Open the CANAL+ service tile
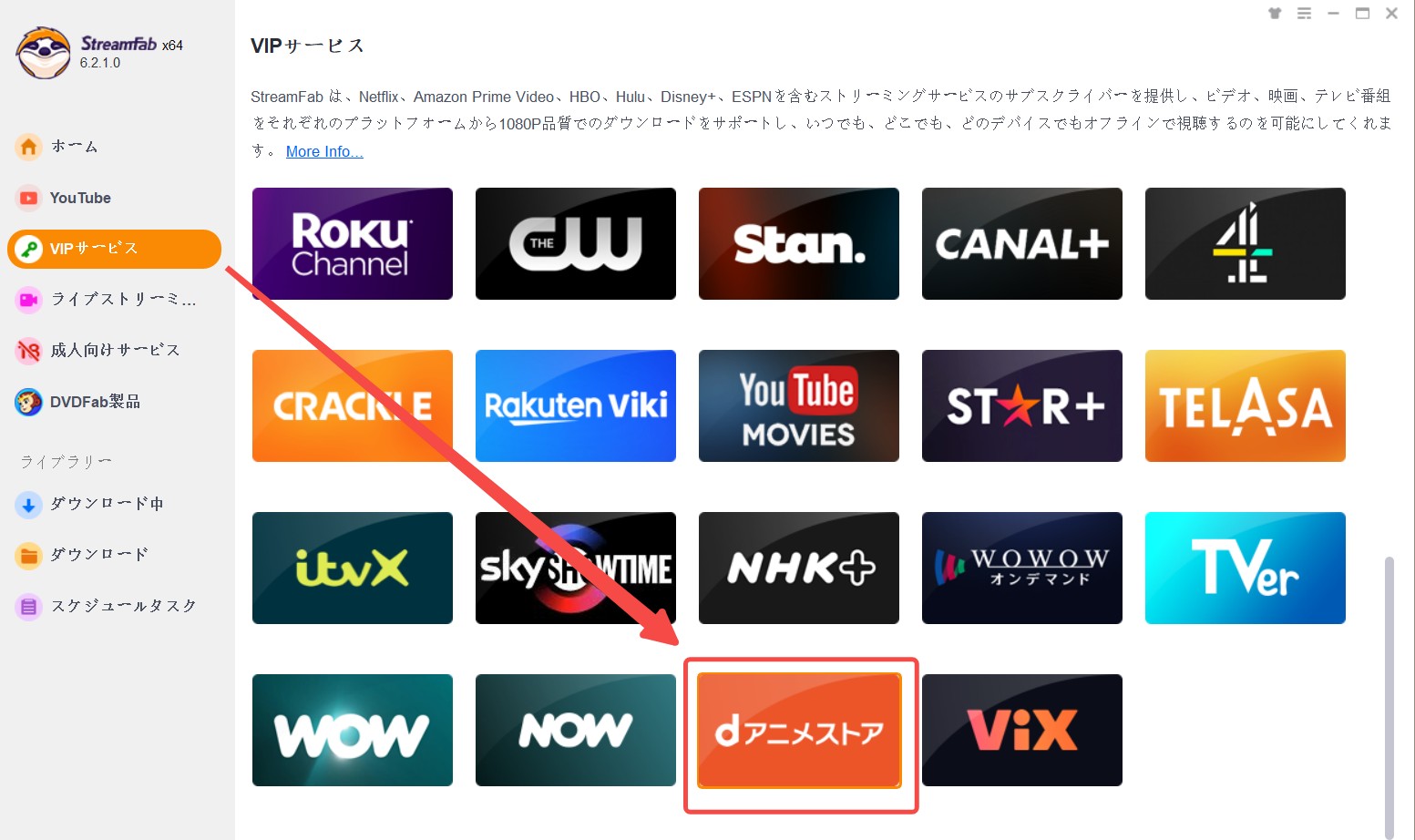 [x=1022, y=243]
